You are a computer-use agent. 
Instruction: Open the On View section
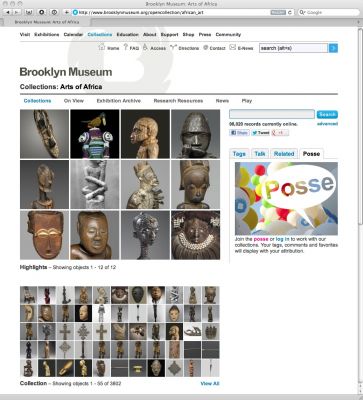74,101
